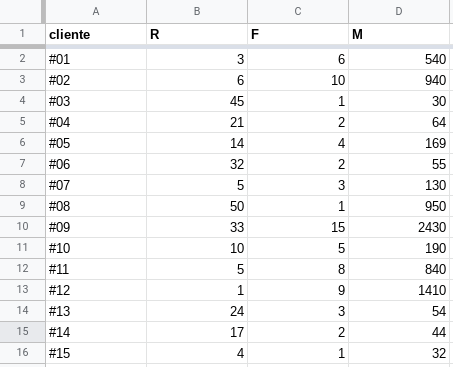Select the cell containing #15

(x=96, y=353)
